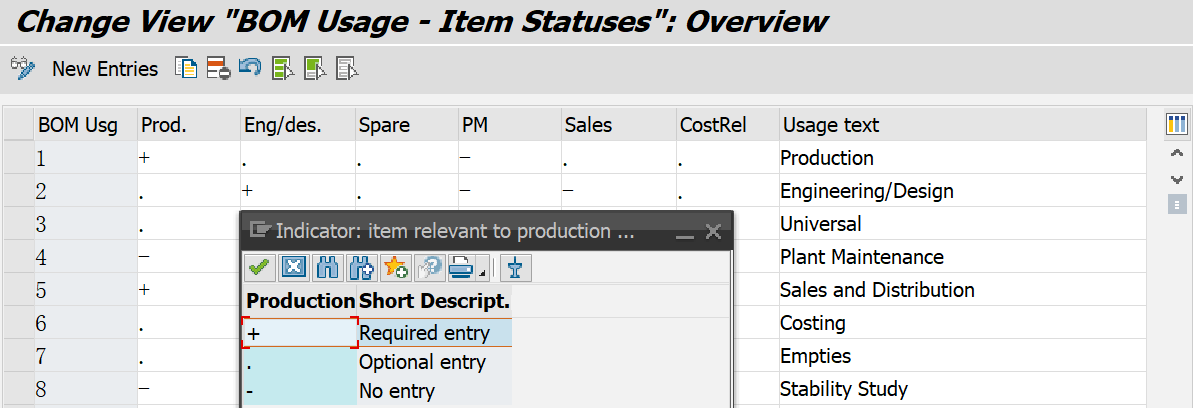1193x408 pixels.
Task: Select the '-' value in popup list
Action: pos(300,392)
